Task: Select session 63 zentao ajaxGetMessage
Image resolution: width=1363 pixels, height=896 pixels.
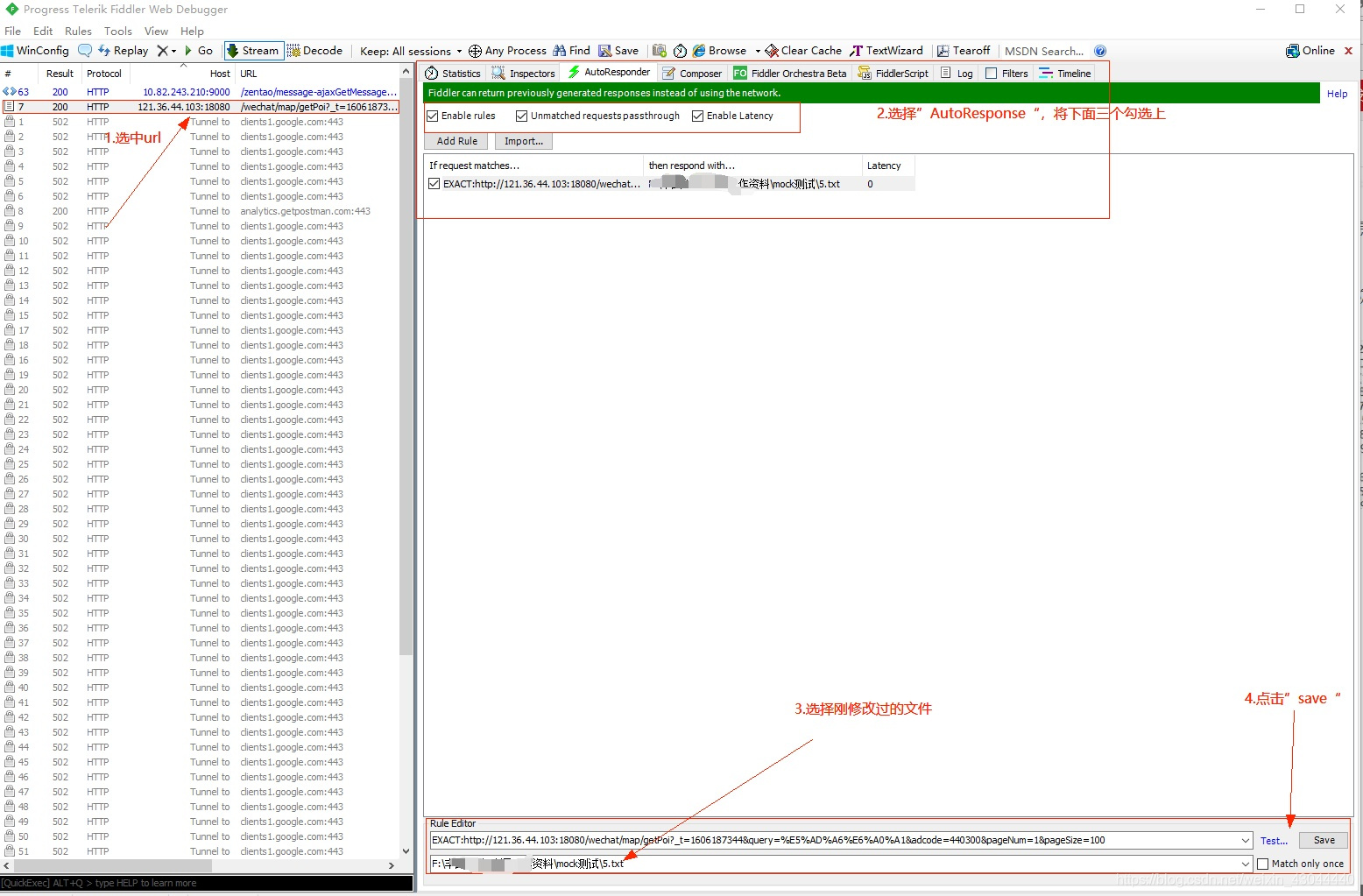Action: [x=200, y=92]
